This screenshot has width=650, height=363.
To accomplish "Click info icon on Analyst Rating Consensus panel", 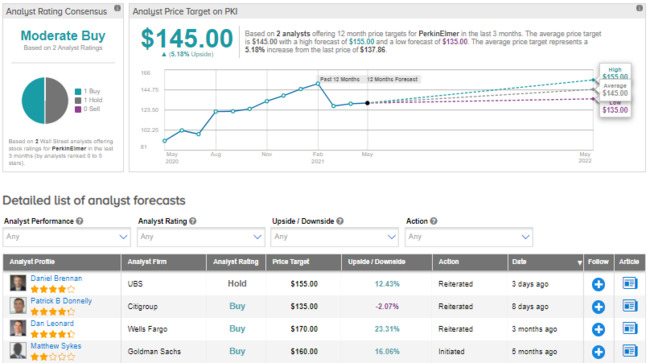I will pos(117,8).
